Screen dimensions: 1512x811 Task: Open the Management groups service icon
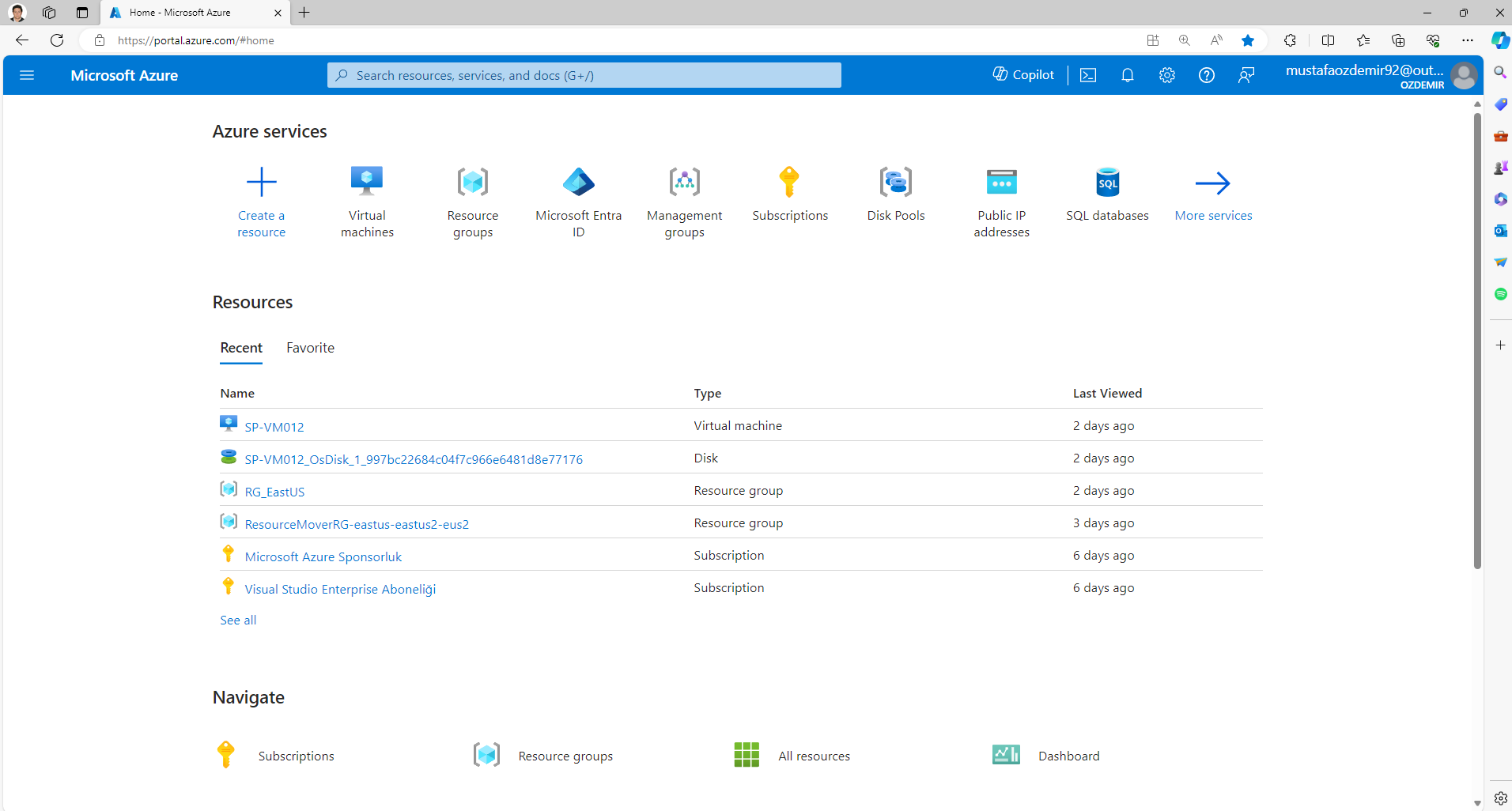685,182
